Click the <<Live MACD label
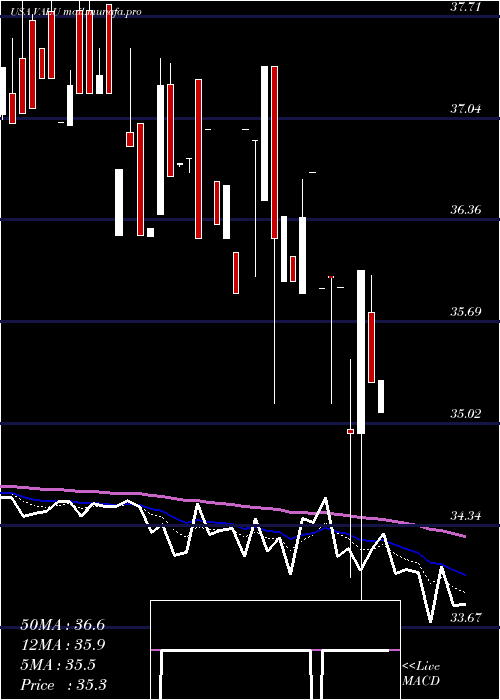500x700 pixels. (421, 673)
